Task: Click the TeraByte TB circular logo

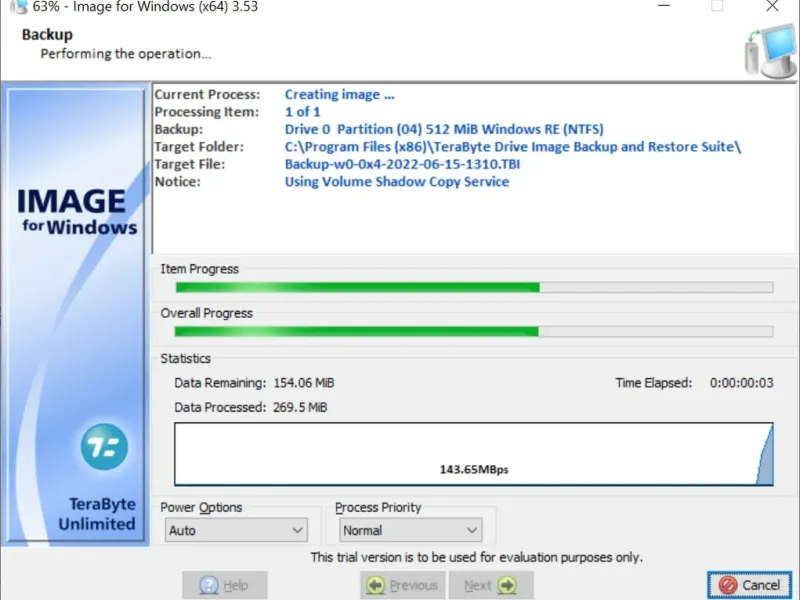Action: coord(104,446)
